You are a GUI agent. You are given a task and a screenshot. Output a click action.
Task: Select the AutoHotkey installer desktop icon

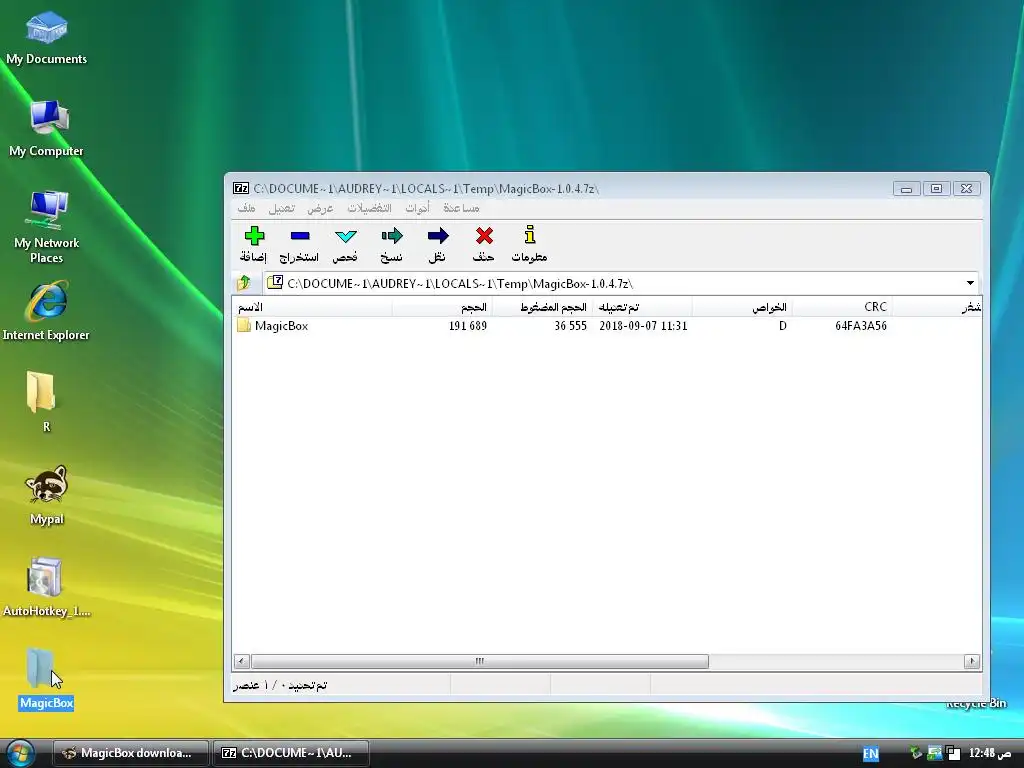pos(46,586)
